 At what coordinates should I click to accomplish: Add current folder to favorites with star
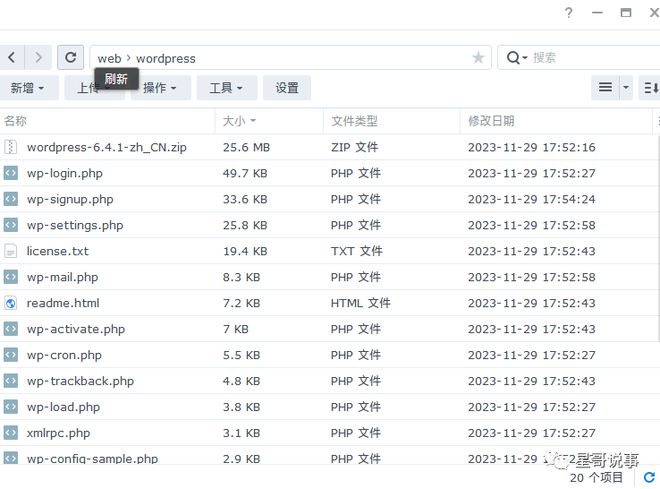[478, 58]
